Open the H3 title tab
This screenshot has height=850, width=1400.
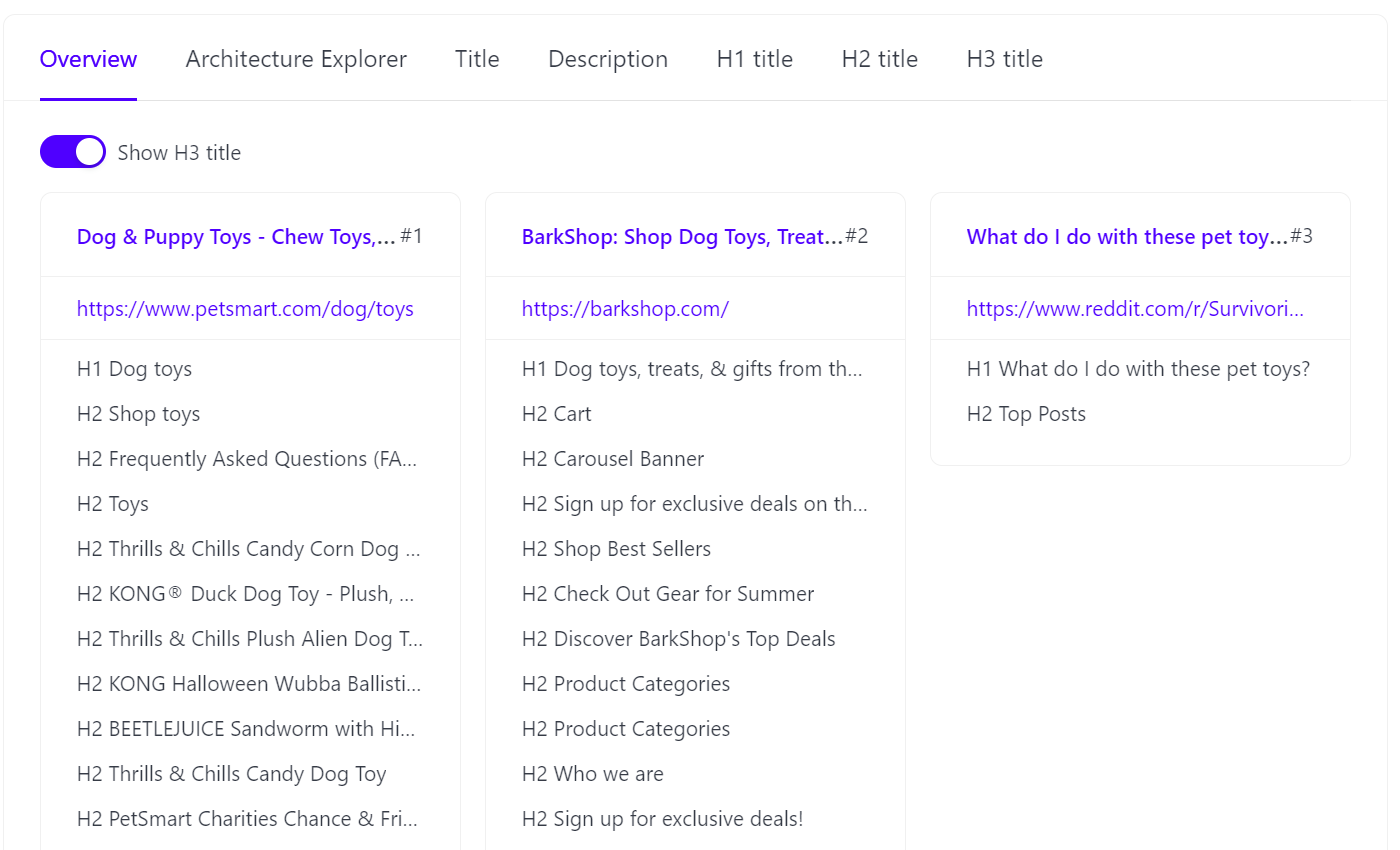click(1005, 59)
